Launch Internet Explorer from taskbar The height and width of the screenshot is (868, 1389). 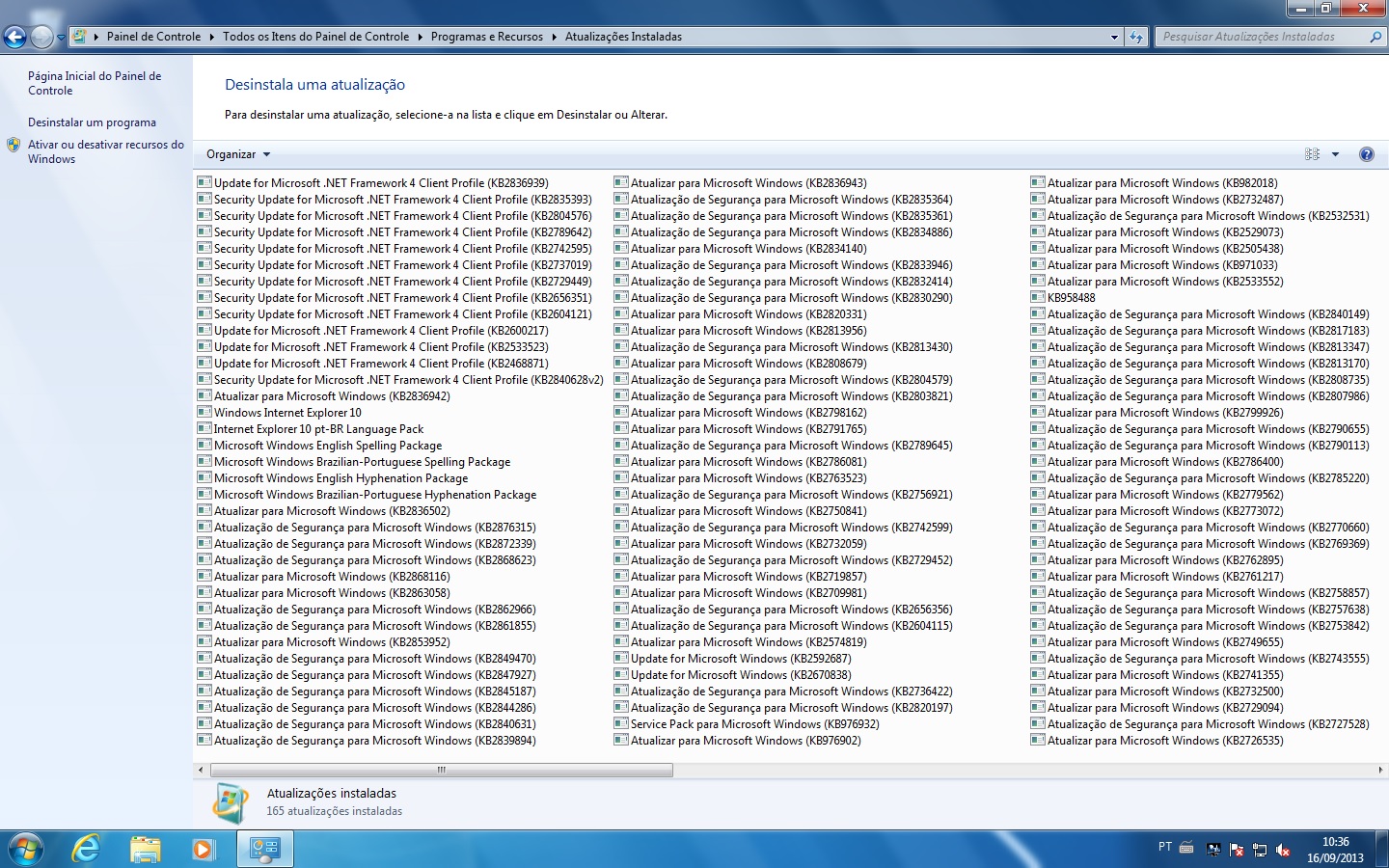(87, 849)
